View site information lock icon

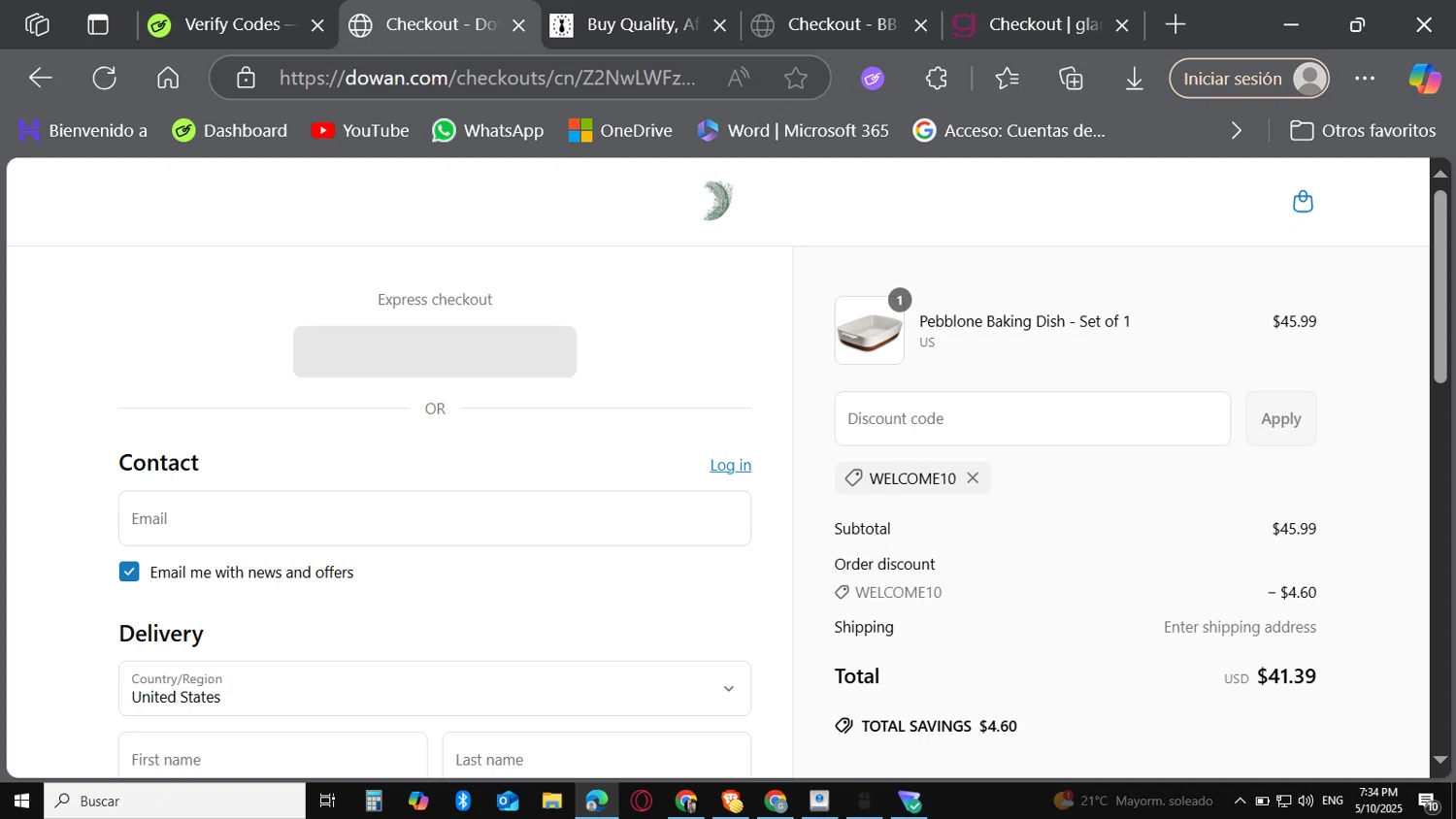pyautogui.click(x=246, y=78)
